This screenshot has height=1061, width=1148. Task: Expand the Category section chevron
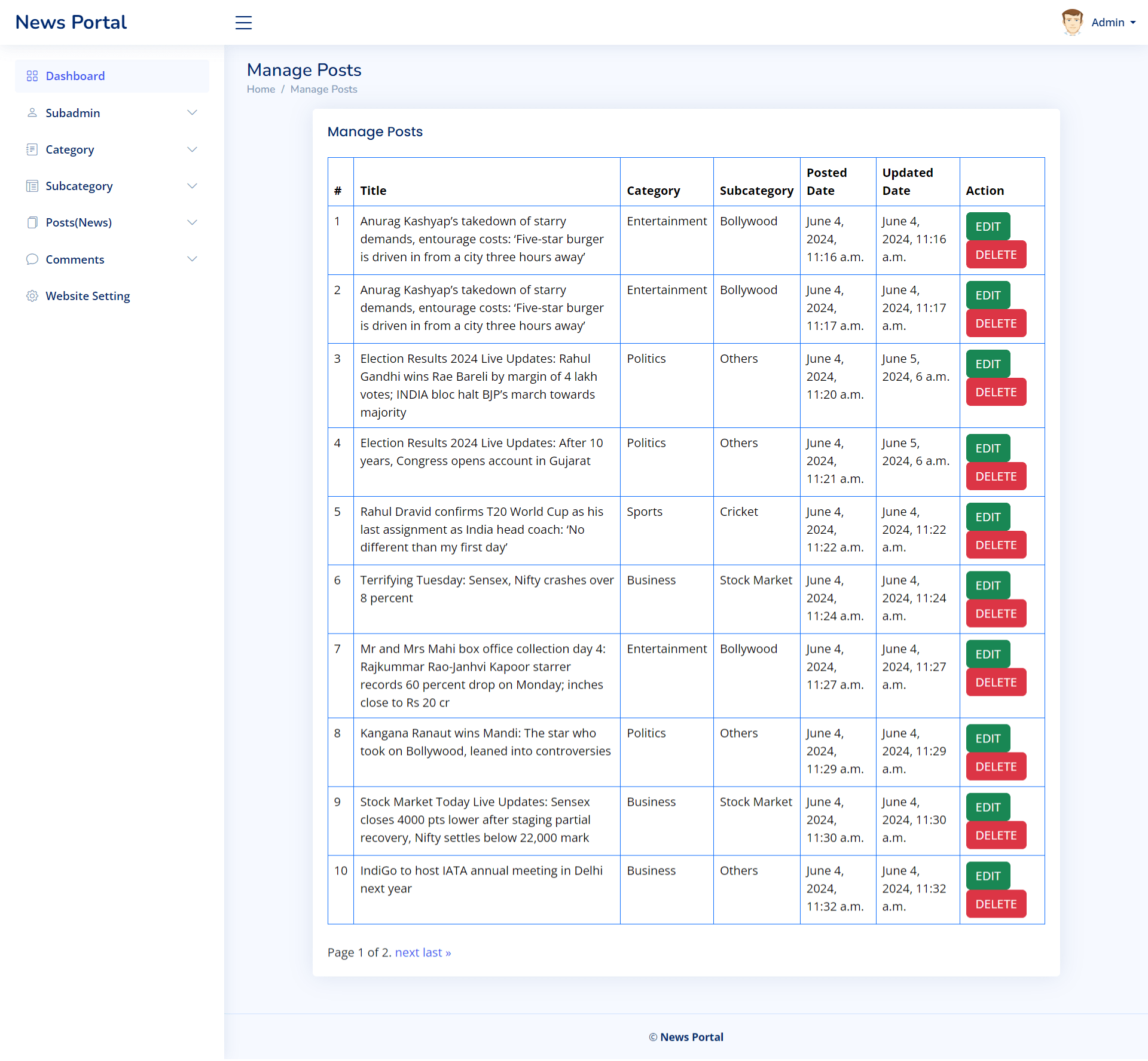pos(193,149)
